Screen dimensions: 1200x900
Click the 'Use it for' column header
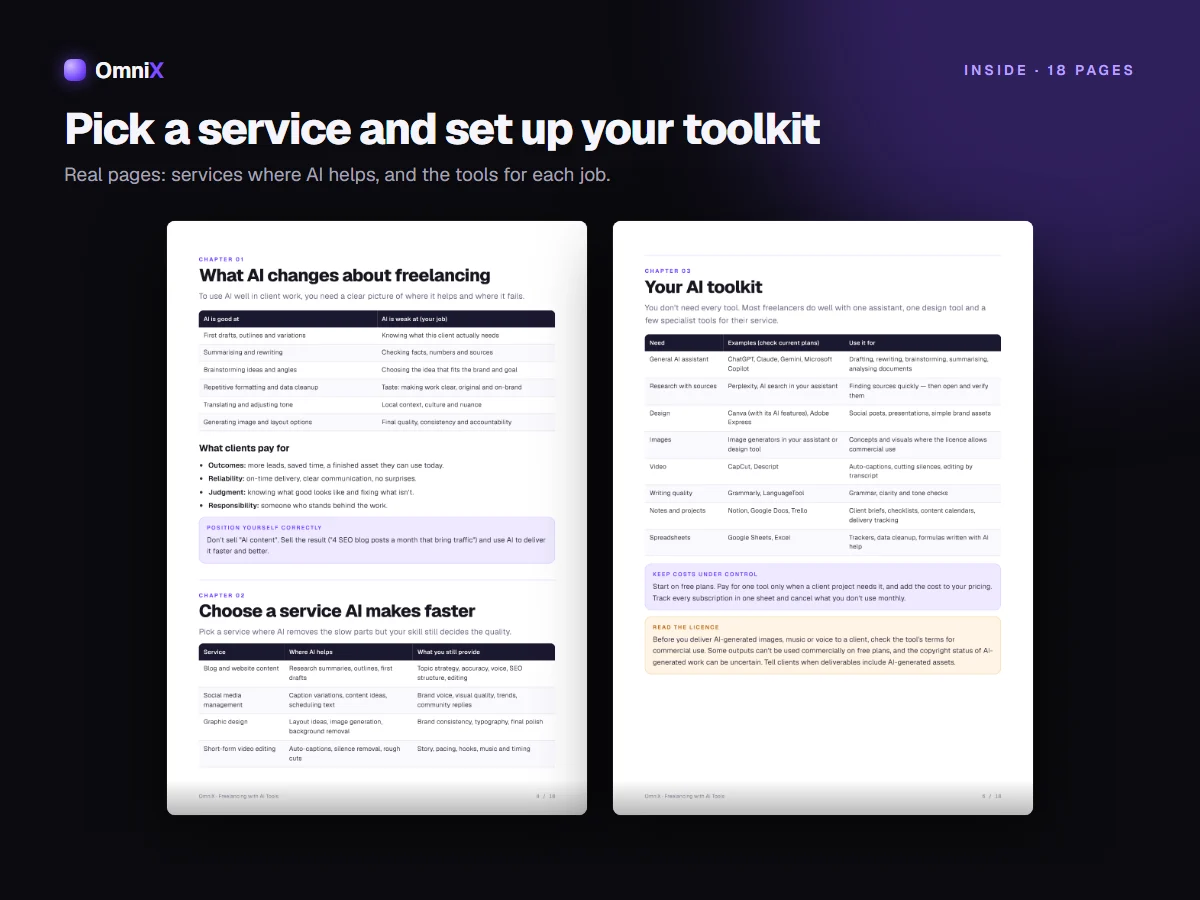pyautogui.click(x=923, y=343)
